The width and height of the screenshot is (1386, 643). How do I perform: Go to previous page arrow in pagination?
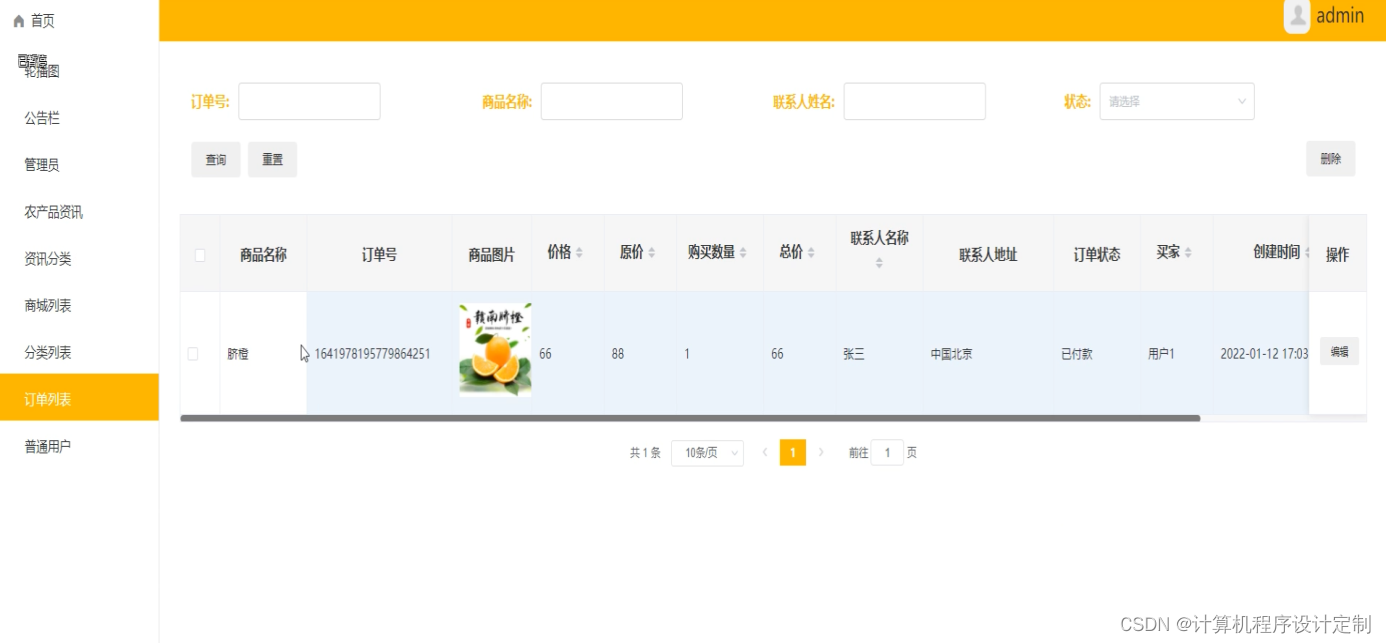(x=765, y=453)
